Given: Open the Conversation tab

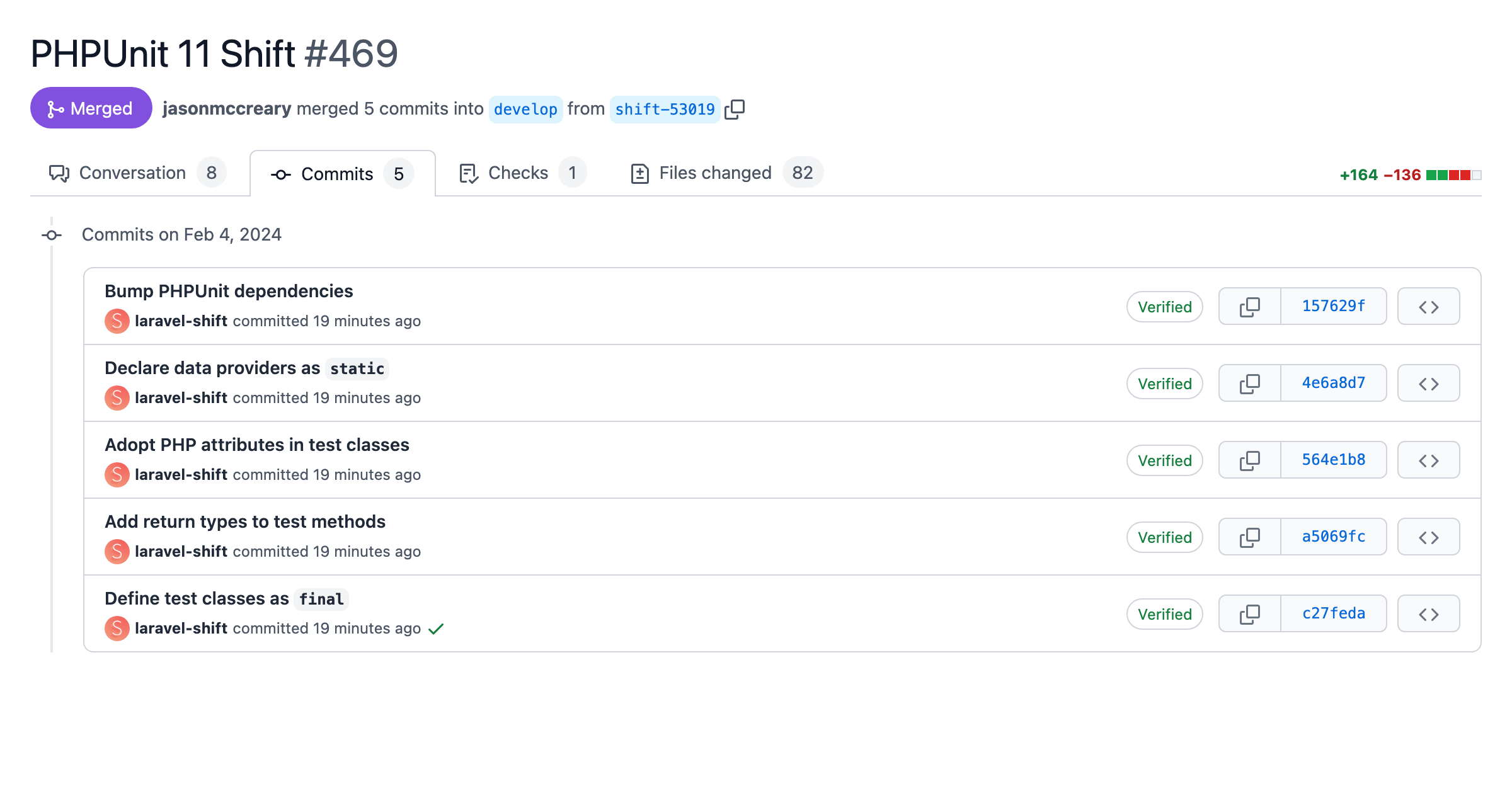Looking at the screenshot, I should click(137, 173).
